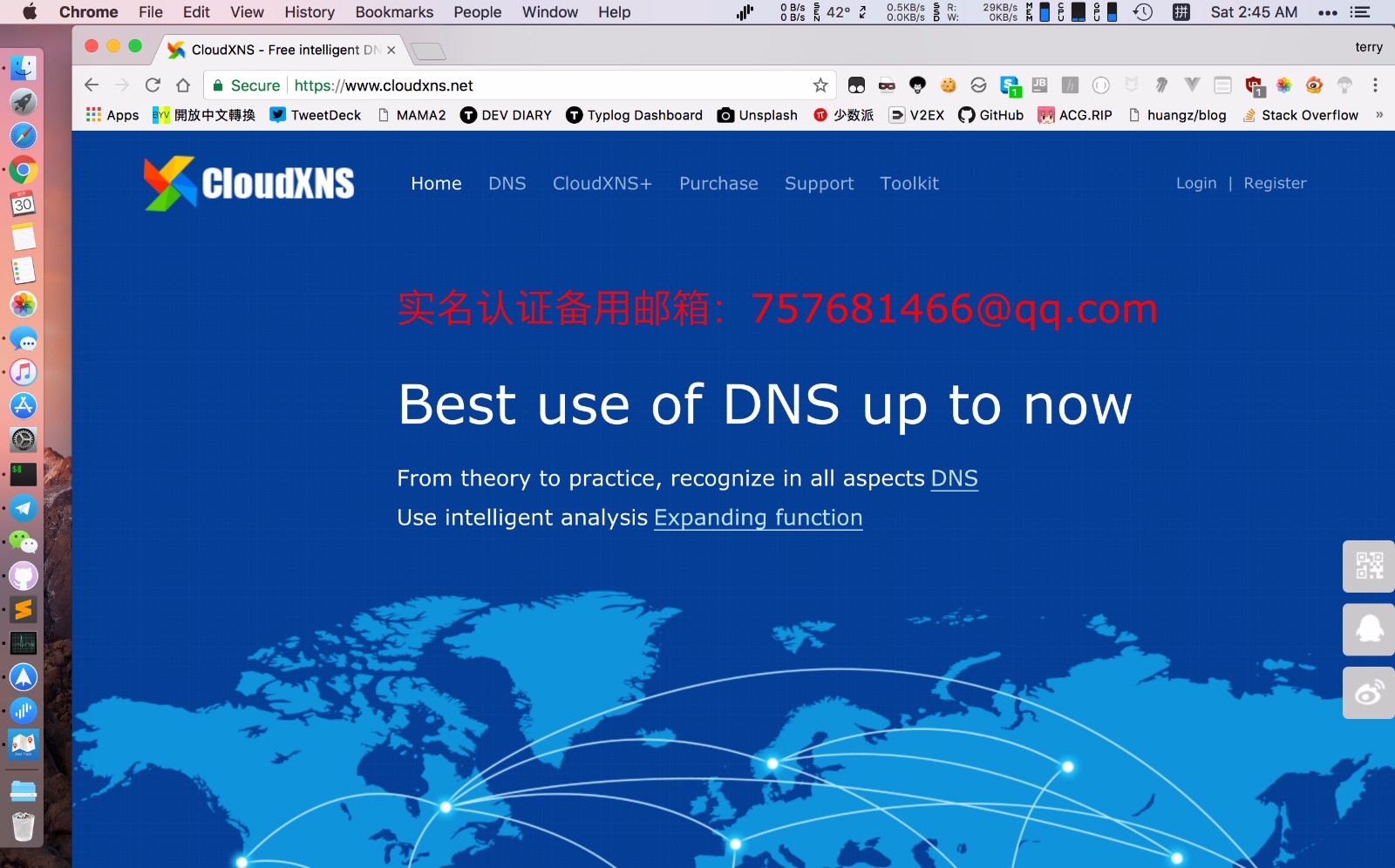Open the People menu

[477, 12]
